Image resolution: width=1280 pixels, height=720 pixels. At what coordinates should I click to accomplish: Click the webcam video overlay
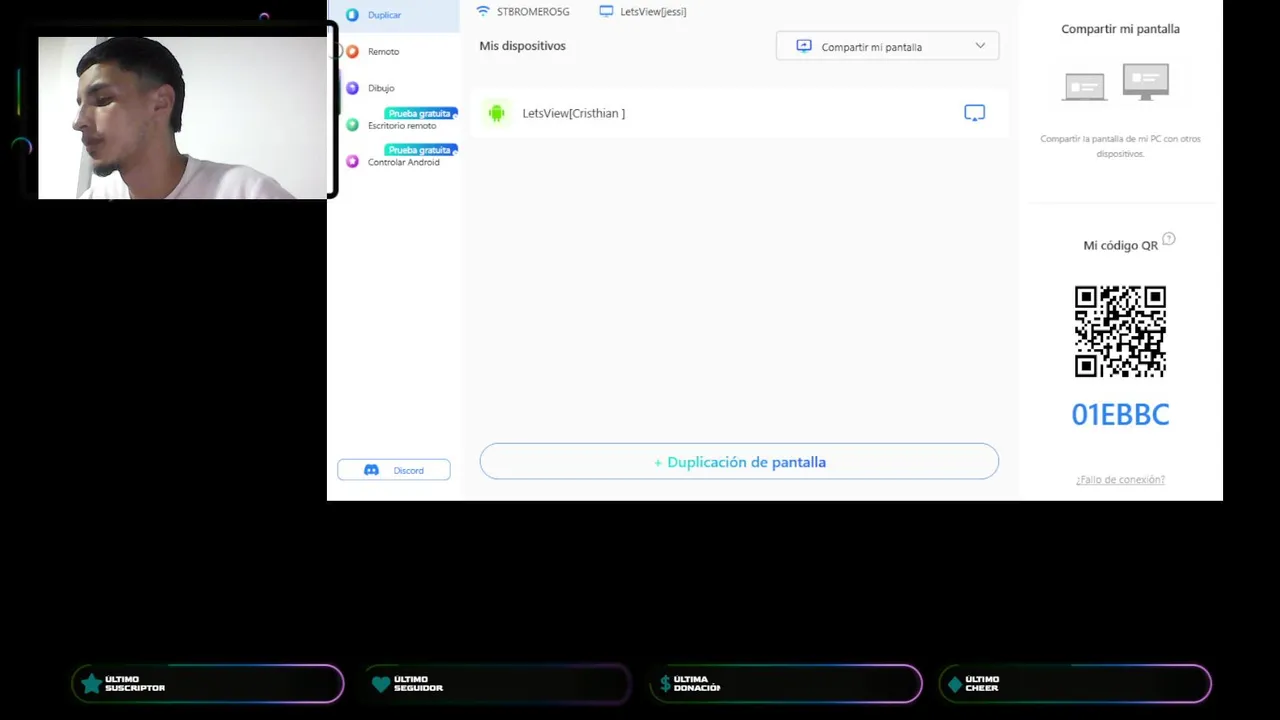click(182, 118)
